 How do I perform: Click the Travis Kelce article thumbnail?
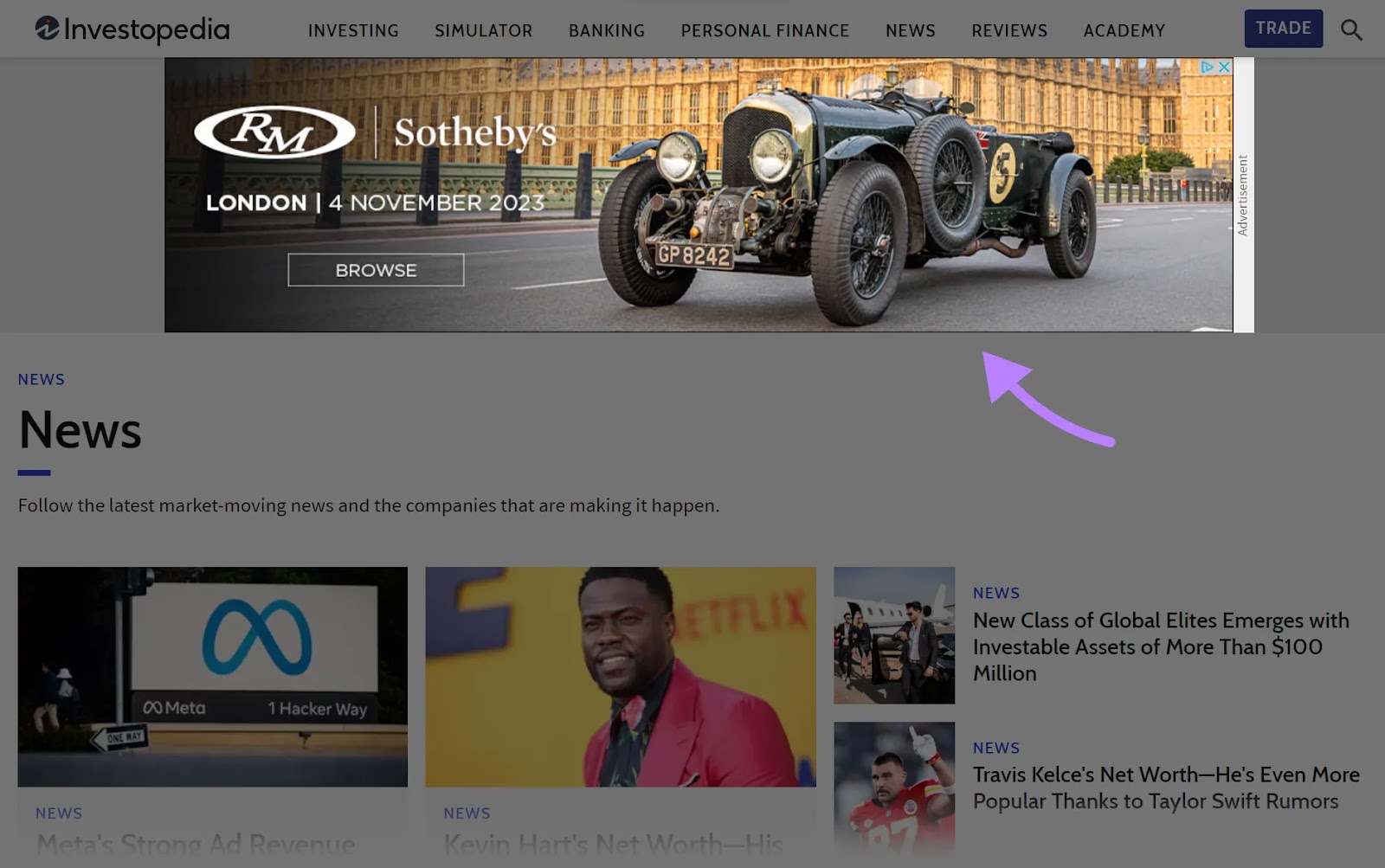click(894, 788)
